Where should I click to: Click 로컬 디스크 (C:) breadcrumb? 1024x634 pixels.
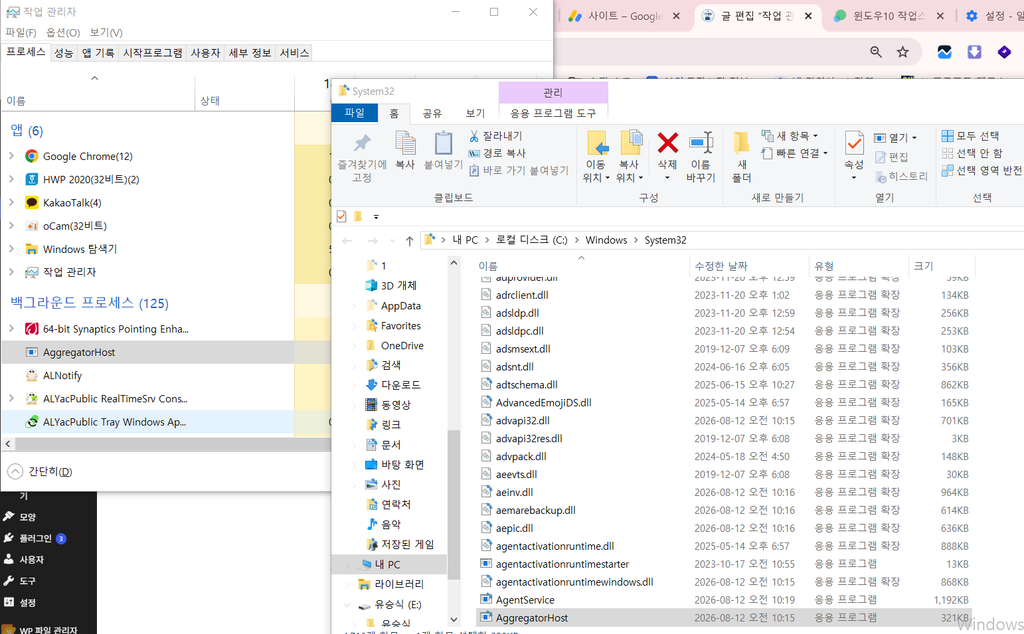point(532,240)
